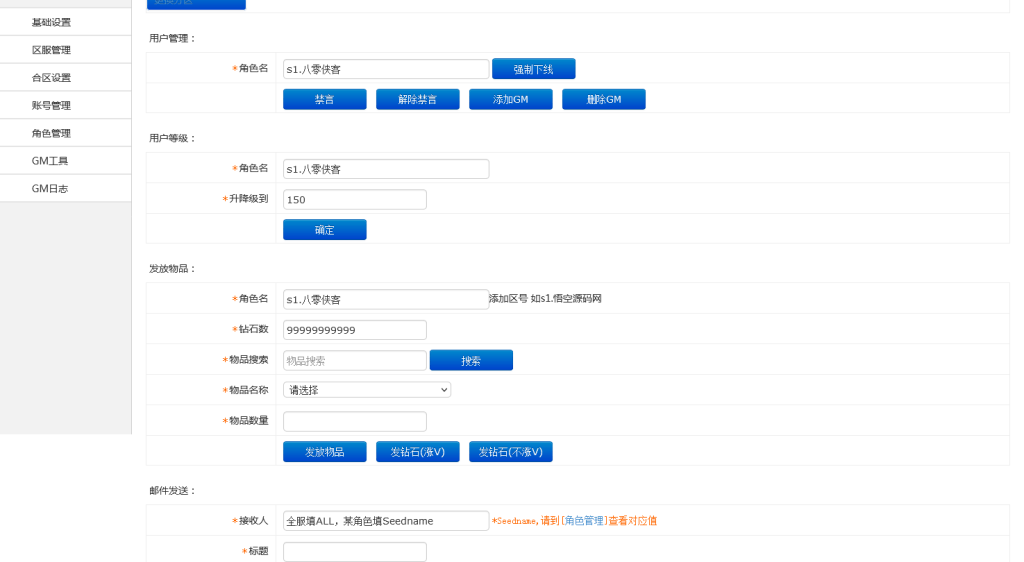Image resolution: width=1024 pixels, height=562 pixels.
Task: Open 角色管理 sidebar entry
Action: click(65, 133)
